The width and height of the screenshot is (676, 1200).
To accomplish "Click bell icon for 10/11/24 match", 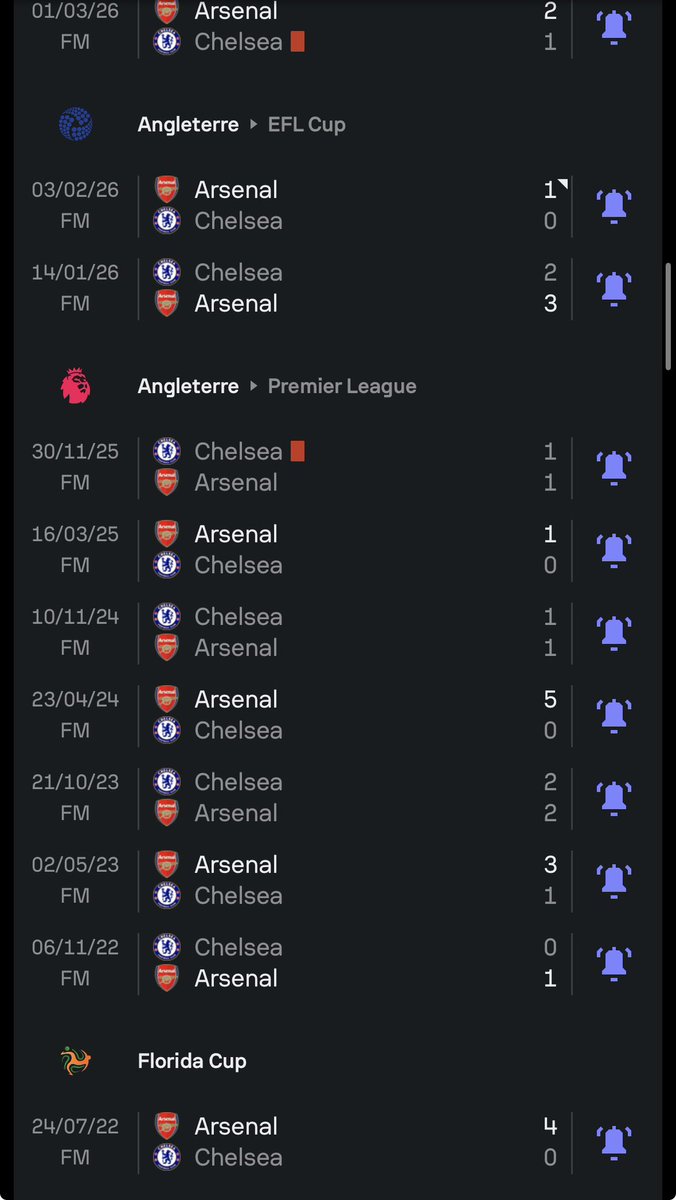I will click(x=613, y=632).
